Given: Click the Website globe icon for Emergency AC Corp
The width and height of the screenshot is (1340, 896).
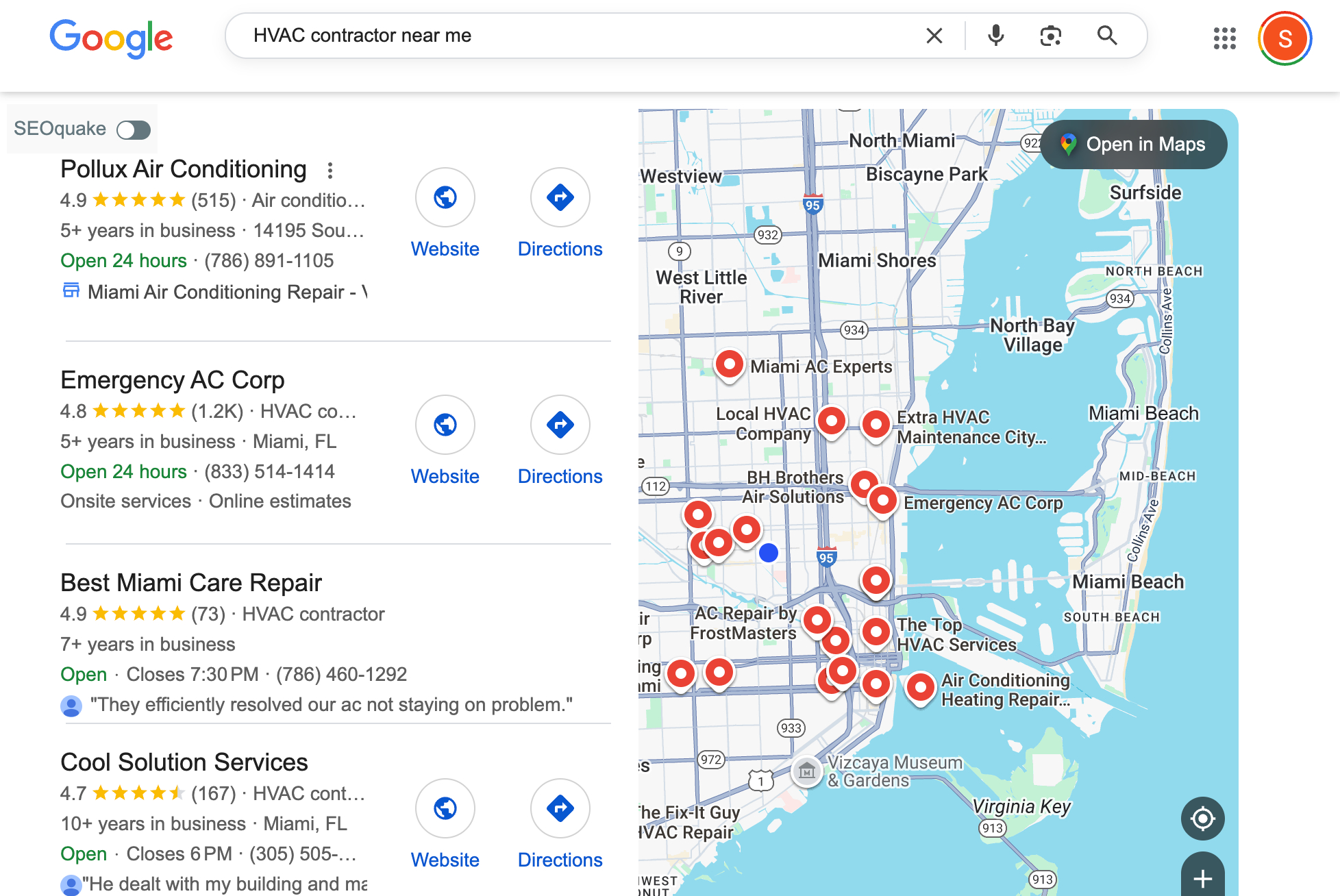Looking at the screenshot, I should pos(445,425).
